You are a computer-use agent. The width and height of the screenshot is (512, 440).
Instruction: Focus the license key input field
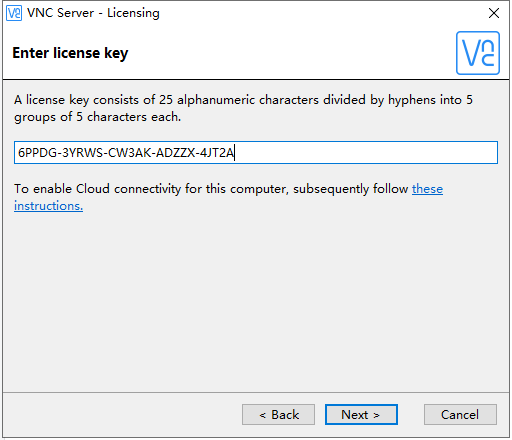[256, 153]
